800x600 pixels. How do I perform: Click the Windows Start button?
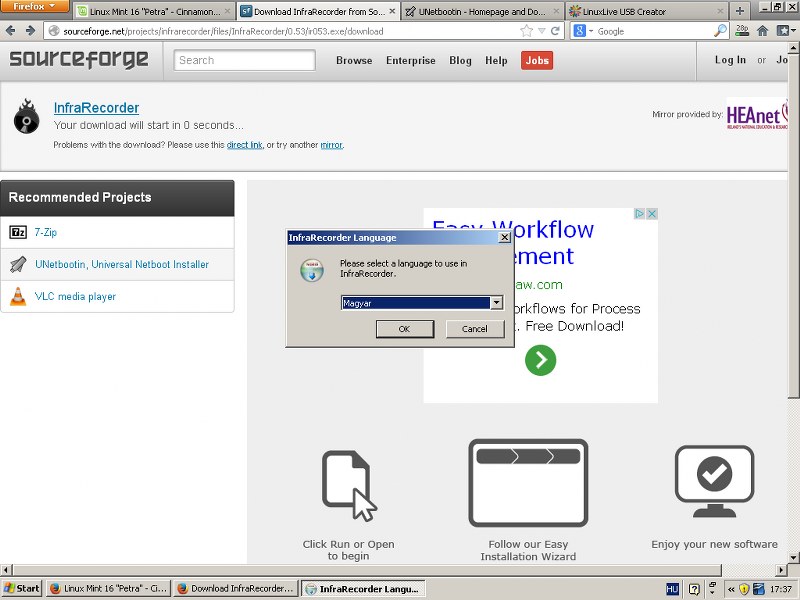pos(21,589)
